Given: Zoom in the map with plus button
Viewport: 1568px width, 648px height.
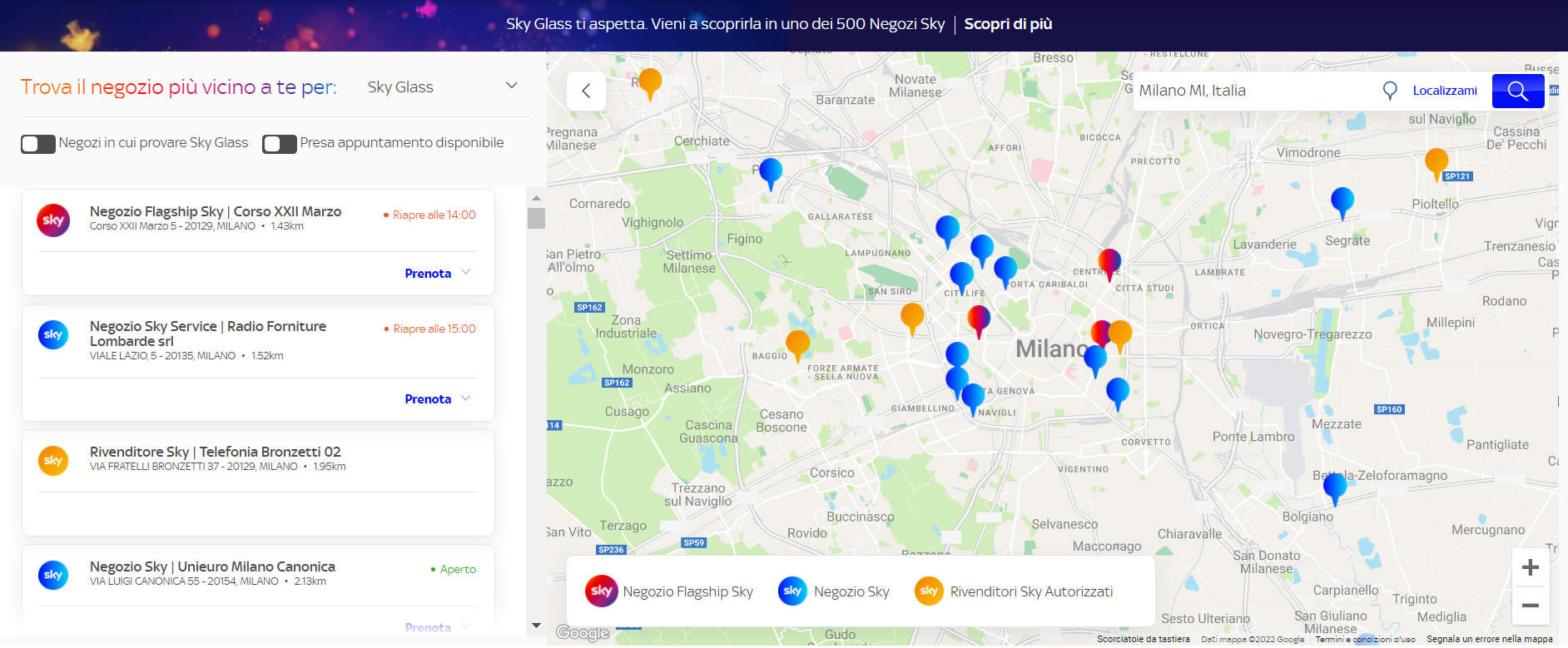Looking at the screenshot, I should pyautogui.click(x=1530, y=568).
